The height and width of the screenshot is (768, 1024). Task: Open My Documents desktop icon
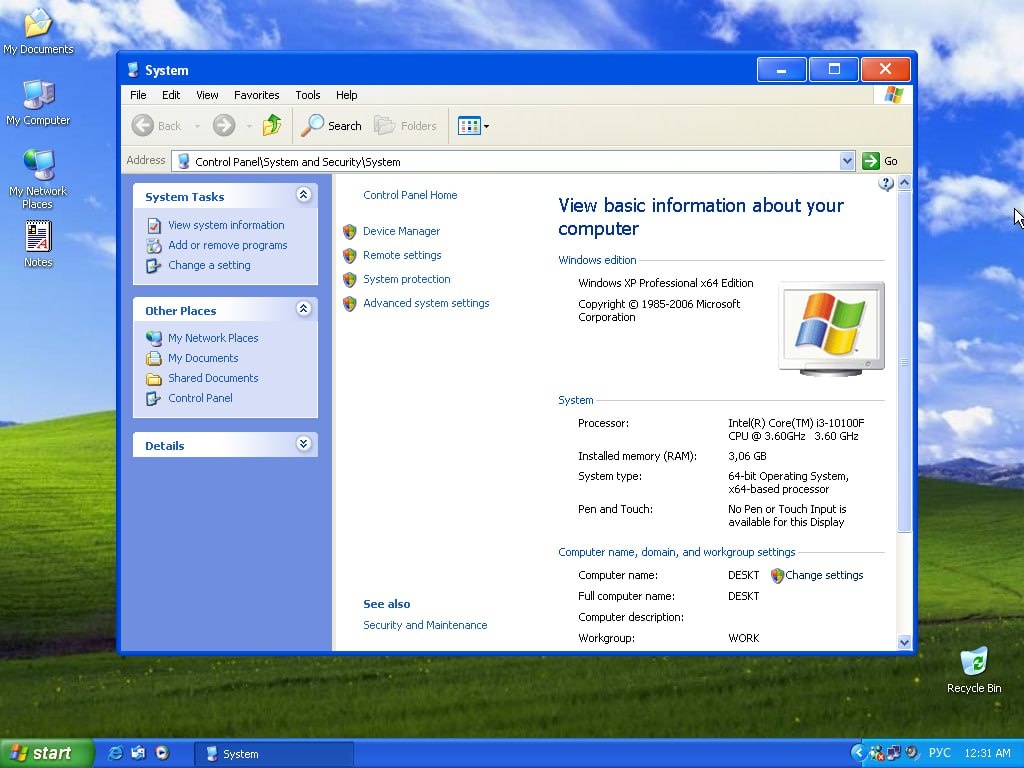tap(38, 31)
